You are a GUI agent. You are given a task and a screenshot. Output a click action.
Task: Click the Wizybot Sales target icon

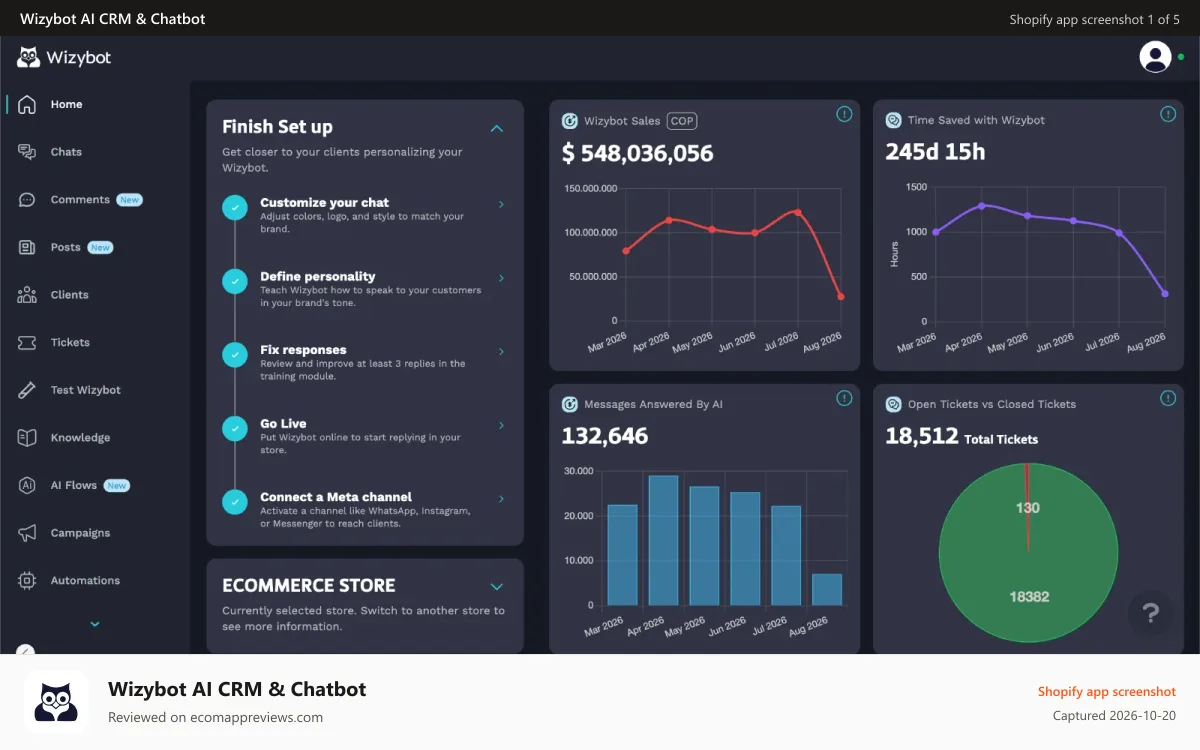point(570,121)
